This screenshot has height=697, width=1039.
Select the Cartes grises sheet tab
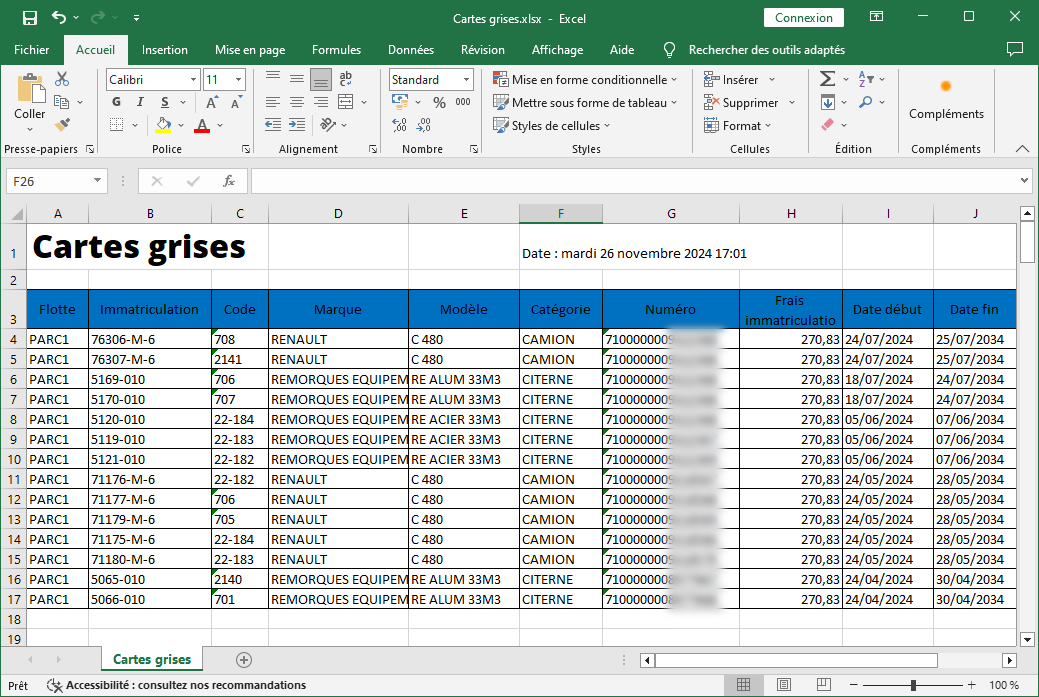pyautogui.click(x=152, y=659)
